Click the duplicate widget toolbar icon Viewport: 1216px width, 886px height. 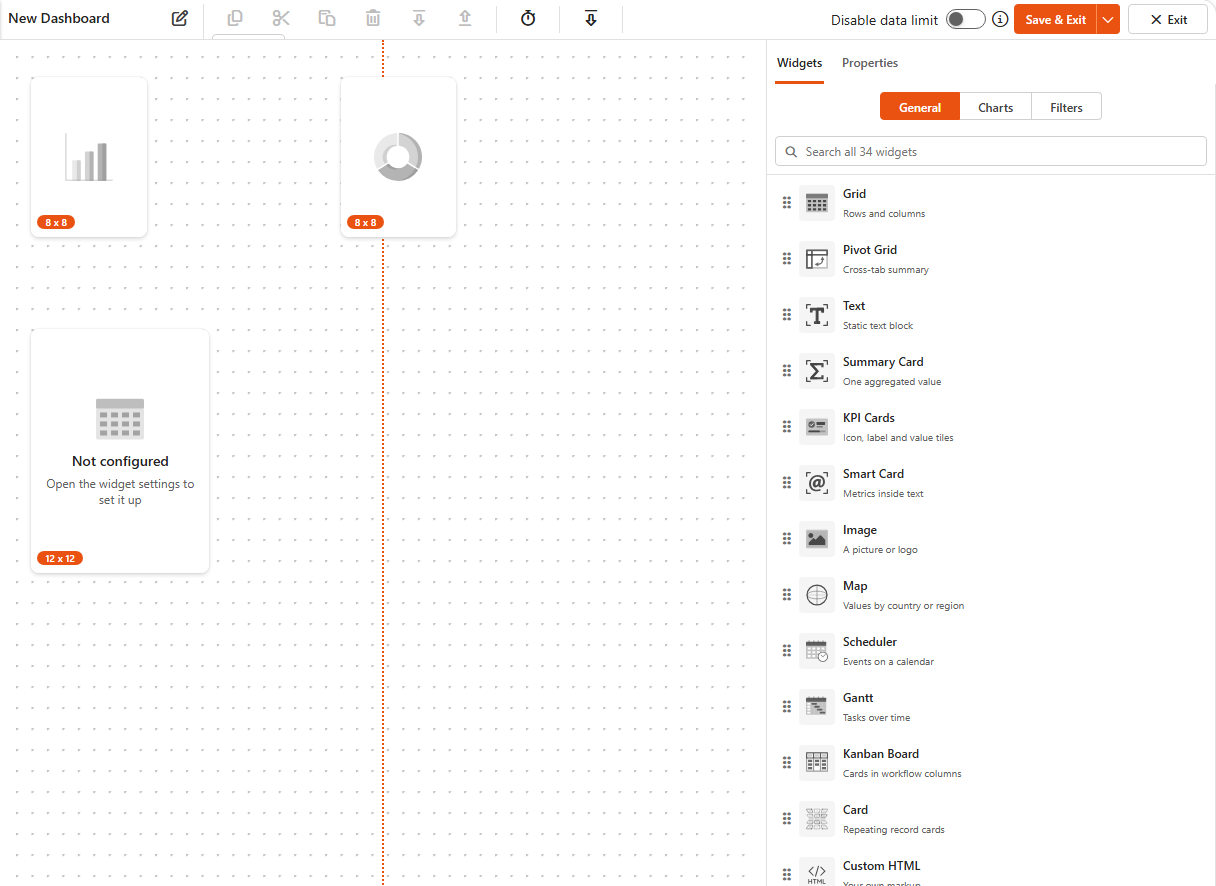tap(235, 18)
